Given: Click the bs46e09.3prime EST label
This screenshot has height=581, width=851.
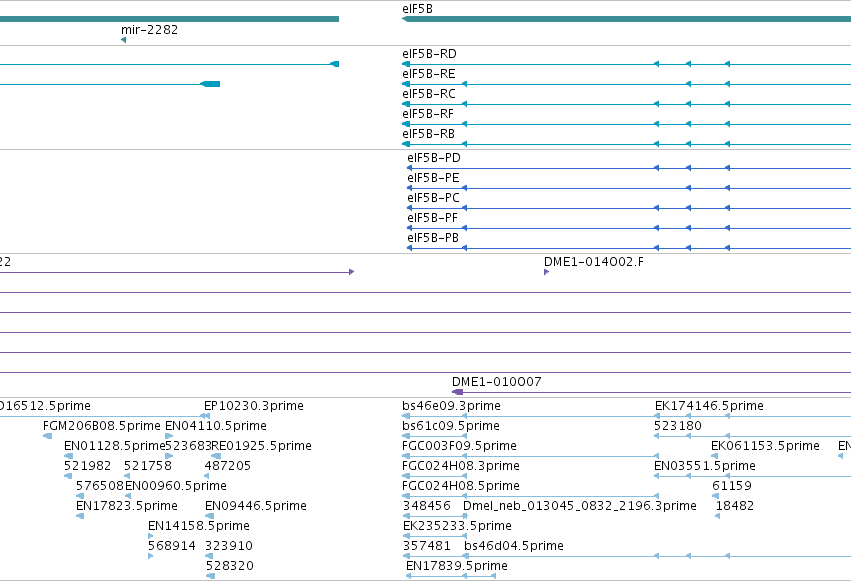Looking at the screenshot, I should pos(452,406).
